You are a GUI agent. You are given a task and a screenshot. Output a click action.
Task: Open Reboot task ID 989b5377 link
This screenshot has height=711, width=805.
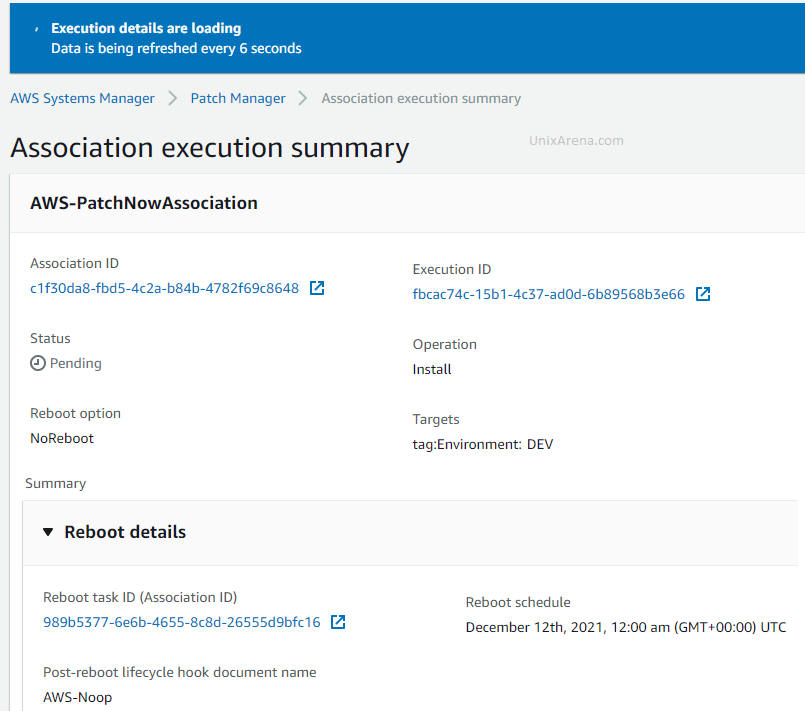click(x=182, y=622)
